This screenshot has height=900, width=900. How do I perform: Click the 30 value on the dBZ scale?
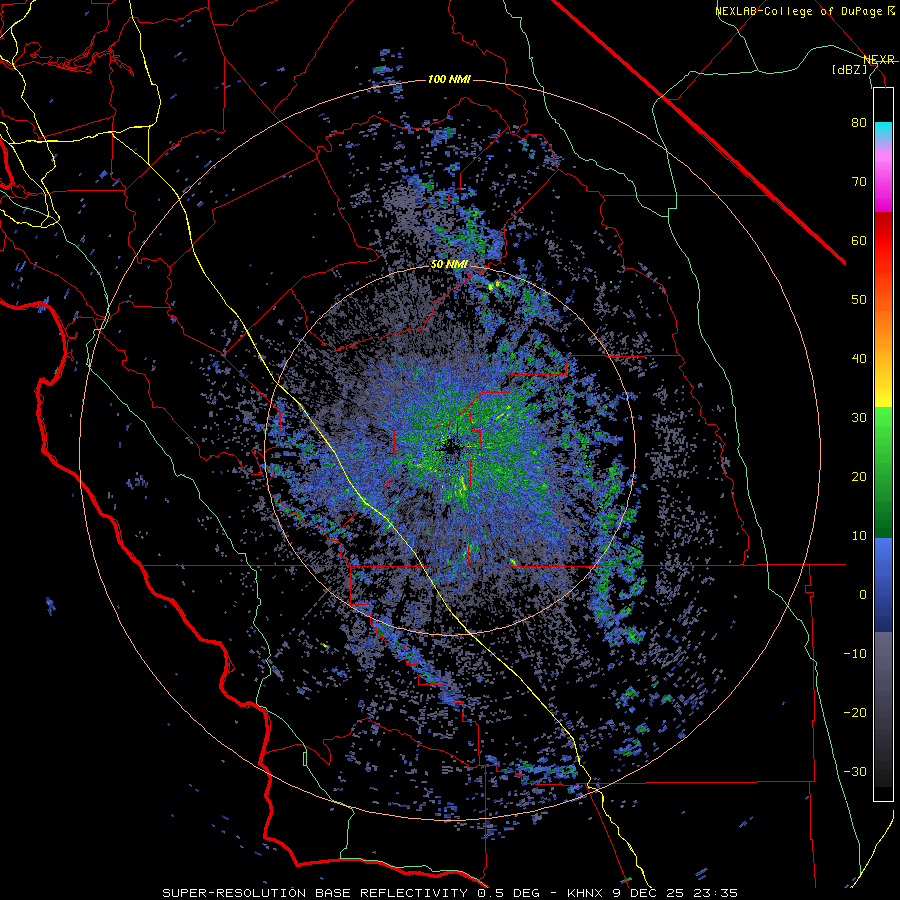pos(859,418)
